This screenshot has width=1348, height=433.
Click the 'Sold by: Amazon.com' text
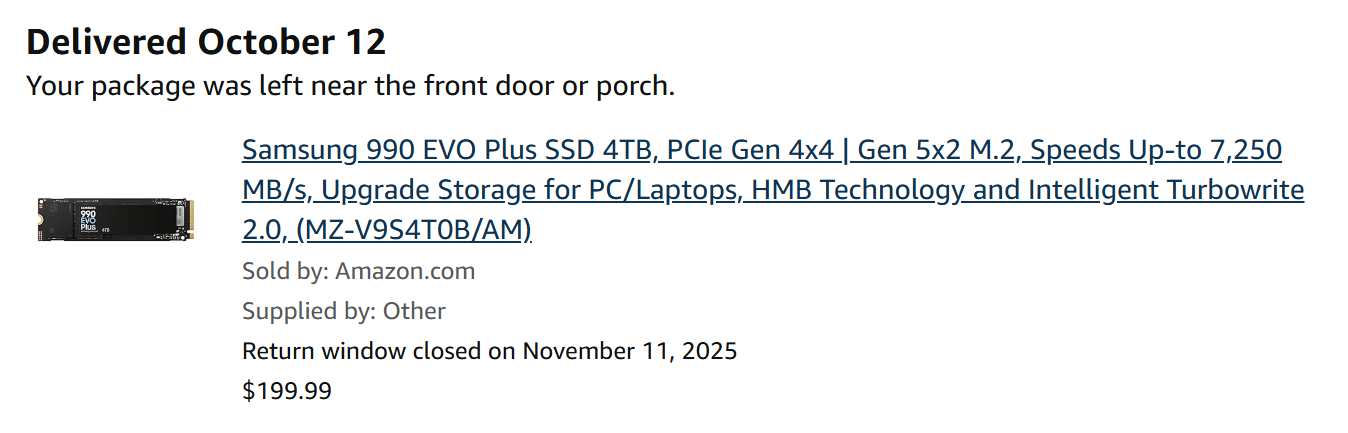click(358, 271)
